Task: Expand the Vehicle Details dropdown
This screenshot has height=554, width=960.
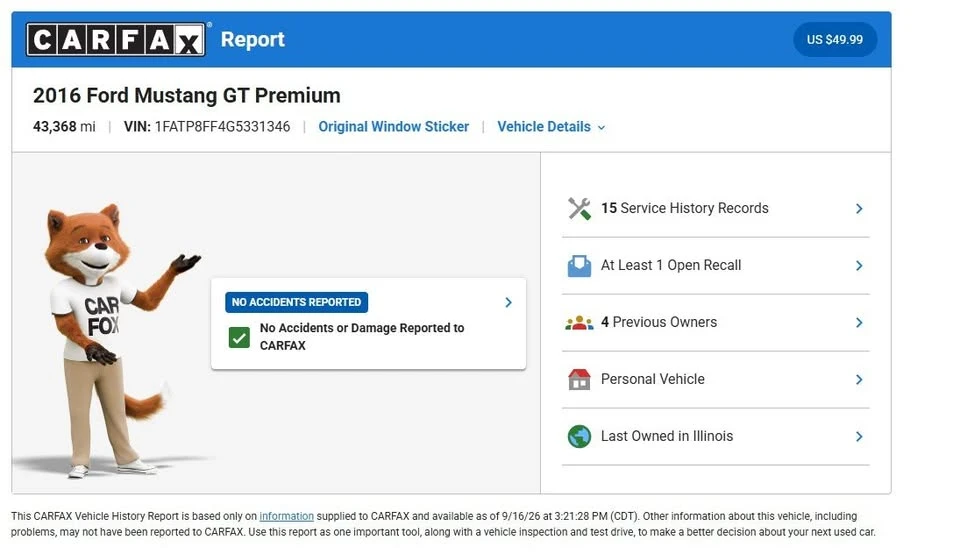Action: point(551,127)
